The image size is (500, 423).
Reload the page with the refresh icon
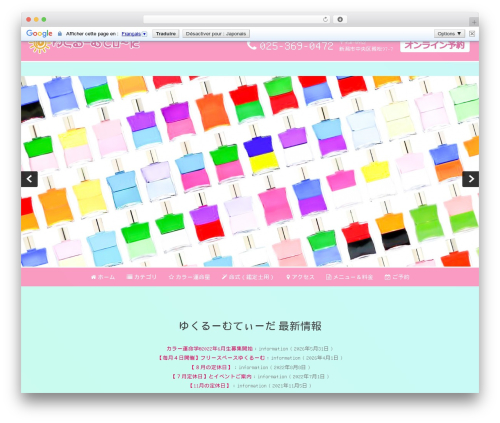click(x=325, y=20)
